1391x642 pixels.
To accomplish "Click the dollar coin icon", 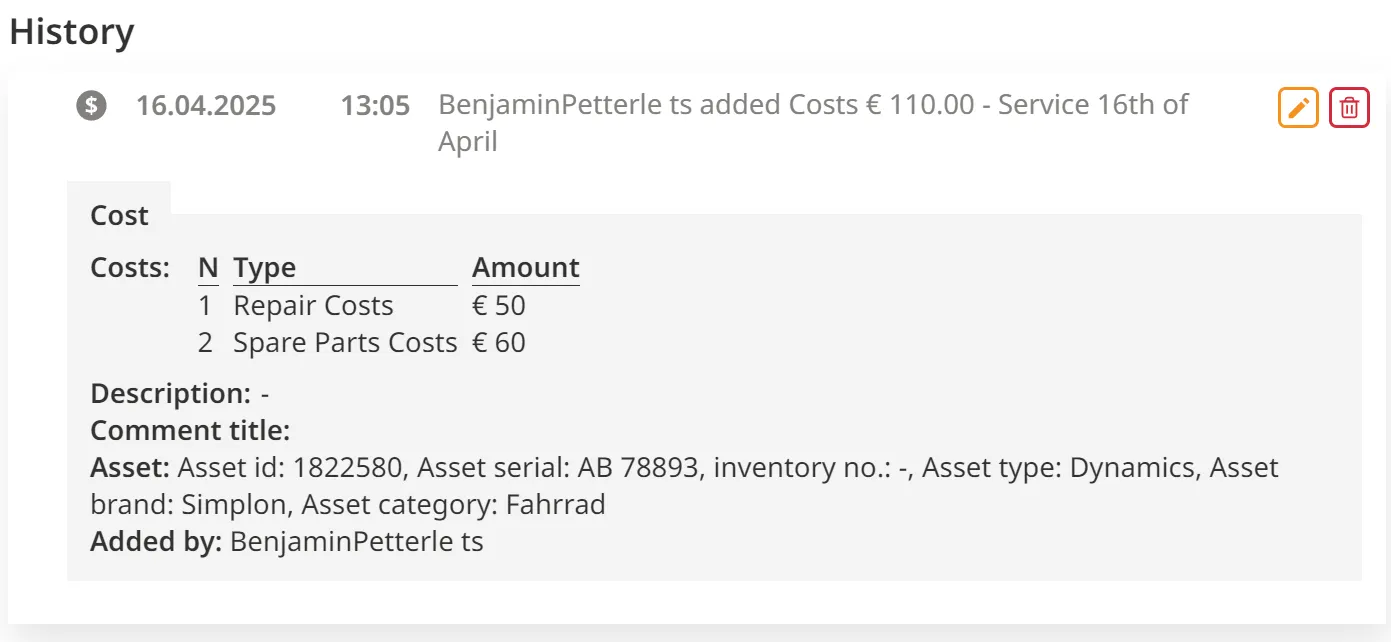I will 91,105.
